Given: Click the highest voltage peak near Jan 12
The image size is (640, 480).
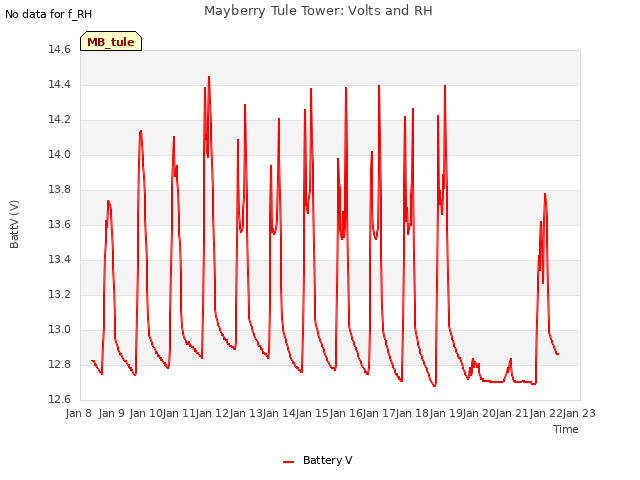Looking at the screenshot, I should [x=209, y=77].
